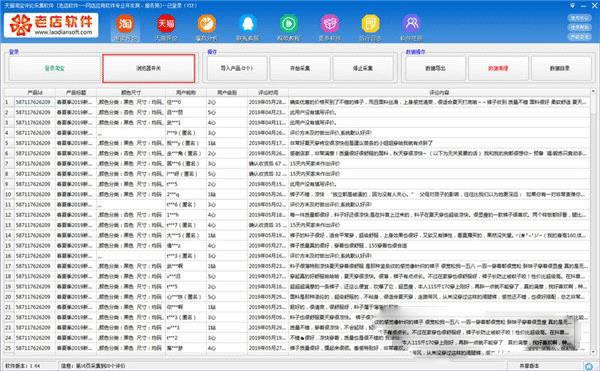Click the Laodian Software logo

pos(51,25)
